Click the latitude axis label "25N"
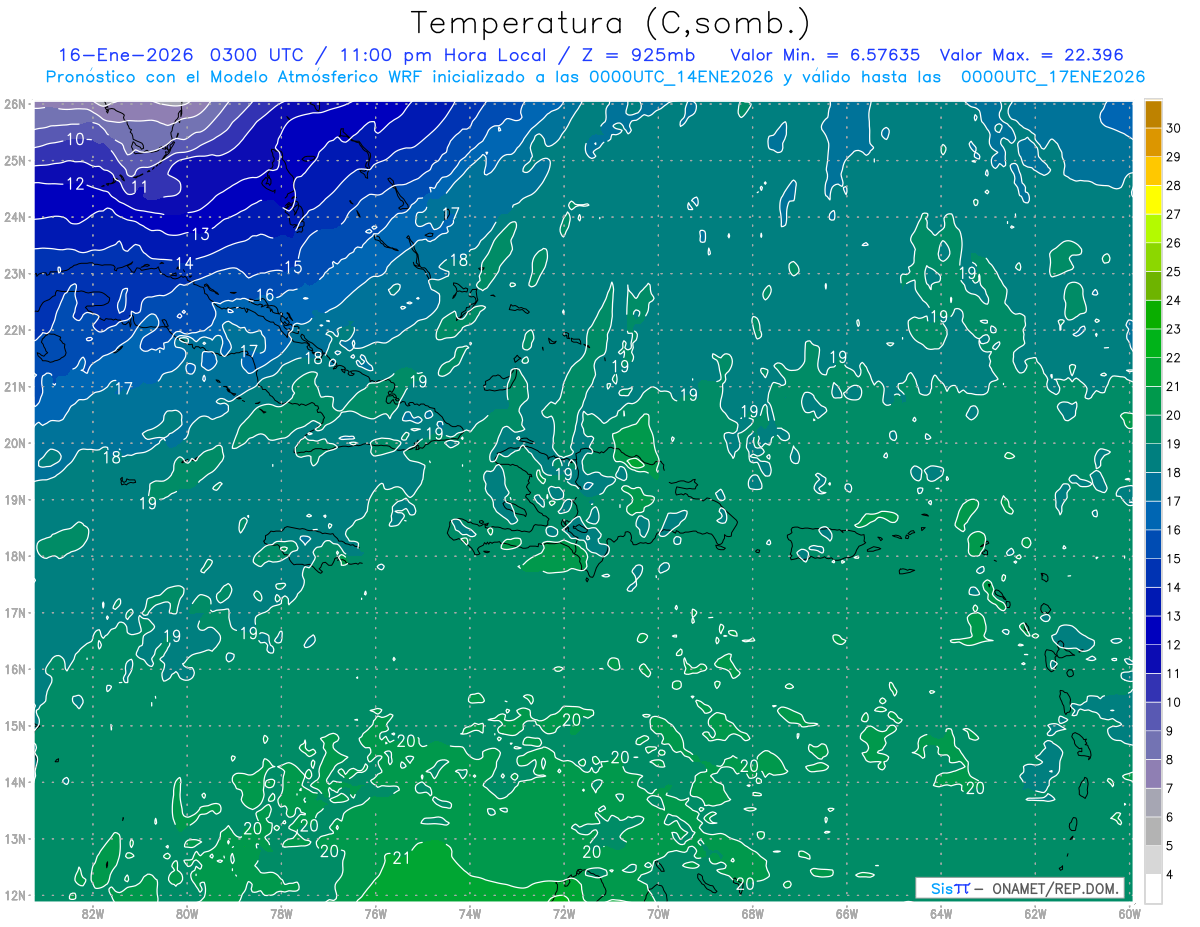The height and width of the screenshot is (927, 1200). 14,160
